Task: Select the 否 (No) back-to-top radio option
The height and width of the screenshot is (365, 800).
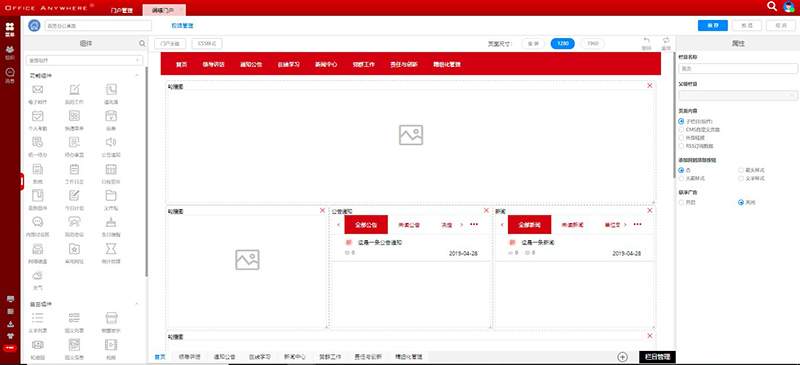Action: click(681, 170)
